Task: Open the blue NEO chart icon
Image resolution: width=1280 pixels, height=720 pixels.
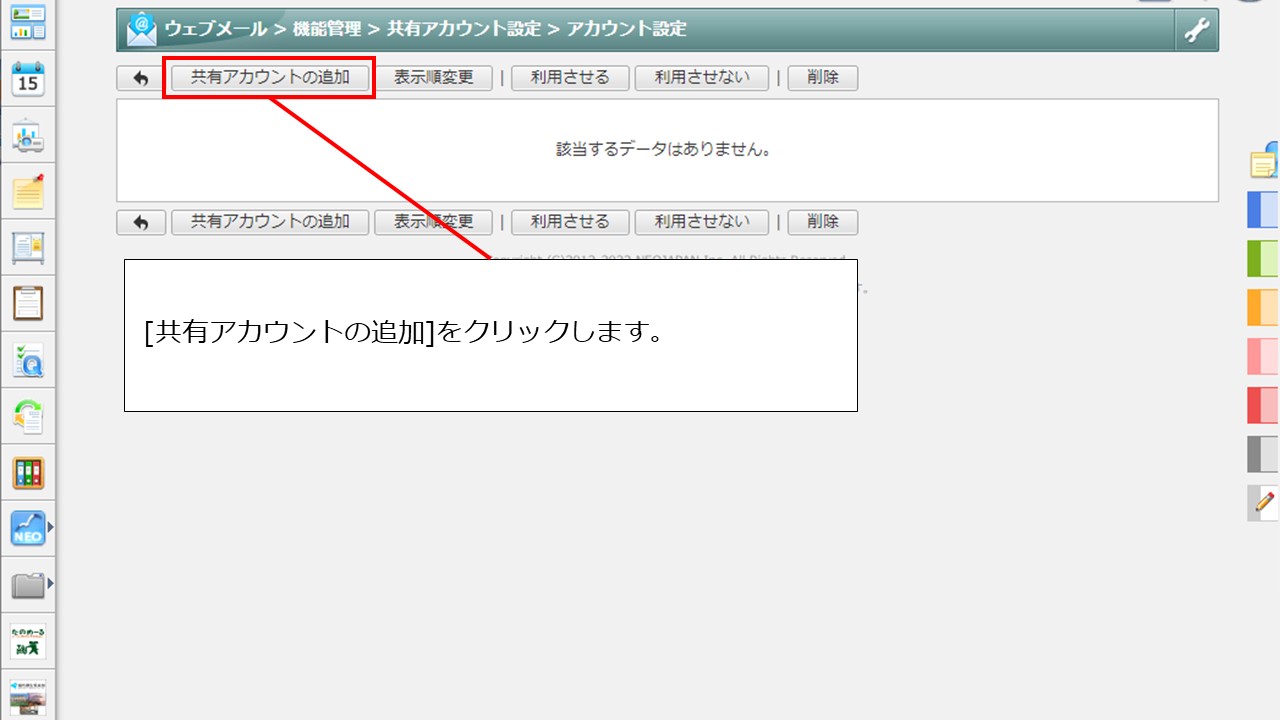Action: pos(28,528)
